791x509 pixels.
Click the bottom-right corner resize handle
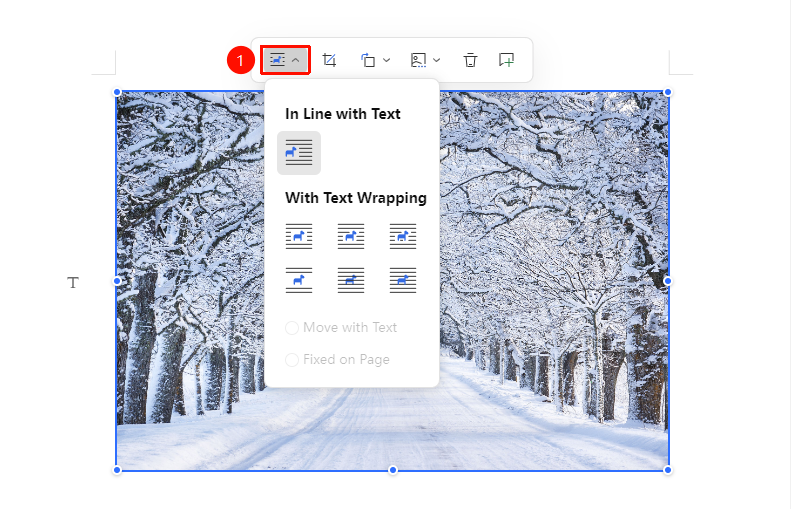(668, 470)
